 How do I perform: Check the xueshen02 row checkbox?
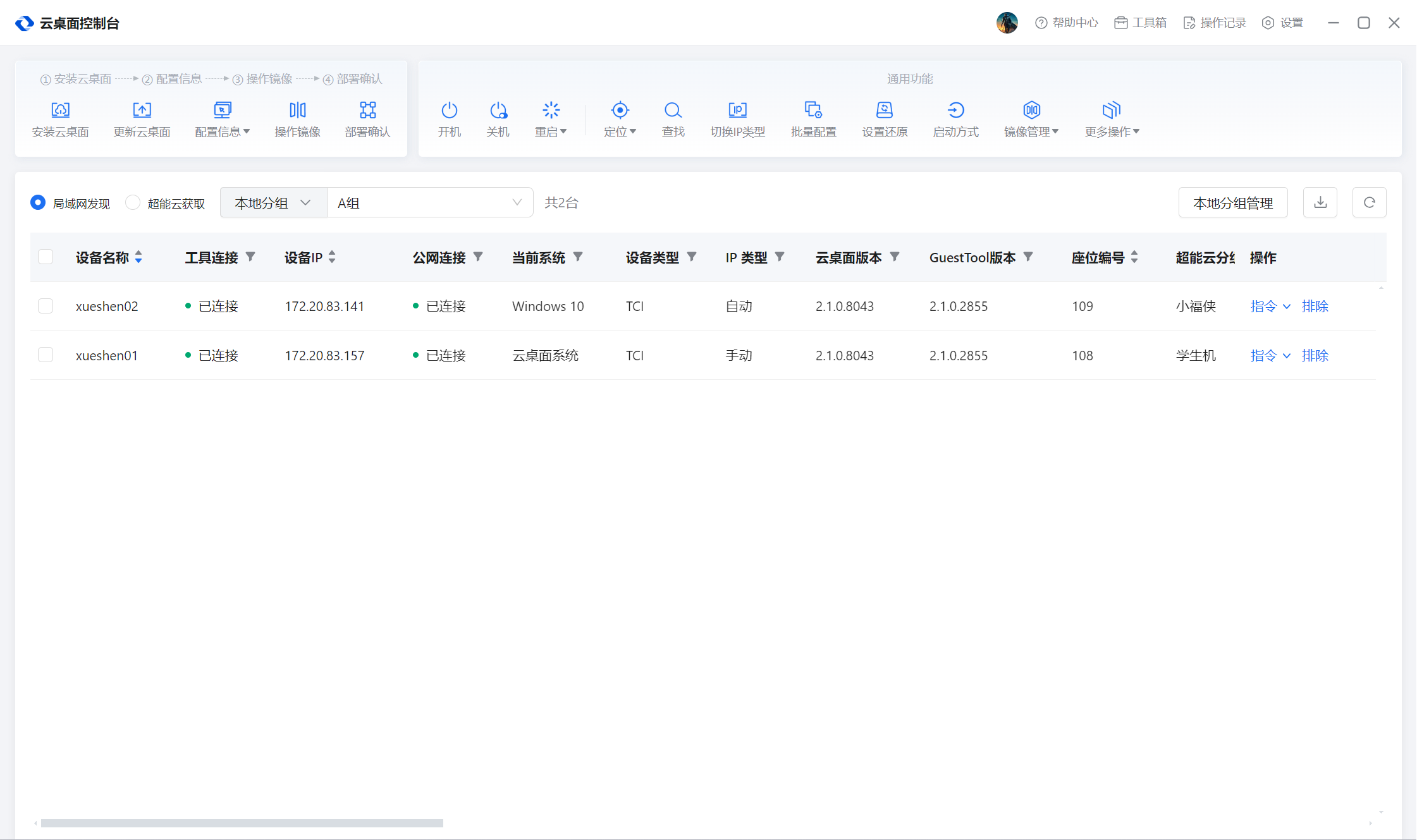click(x=46, y=306)
